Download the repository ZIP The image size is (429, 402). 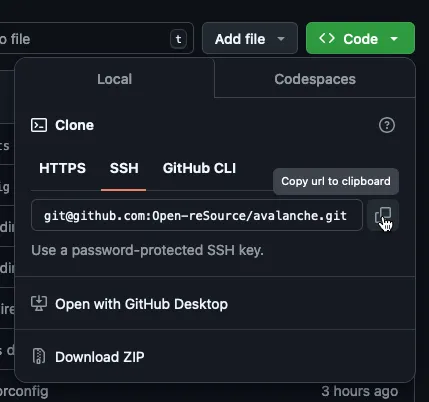click(x=215, y=357)
